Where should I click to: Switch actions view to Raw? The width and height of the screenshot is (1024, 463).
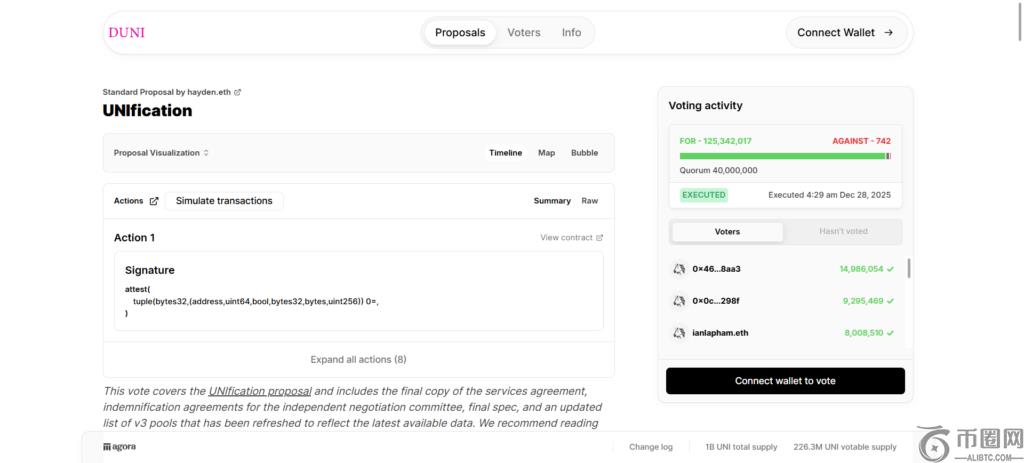click(590, 201)
